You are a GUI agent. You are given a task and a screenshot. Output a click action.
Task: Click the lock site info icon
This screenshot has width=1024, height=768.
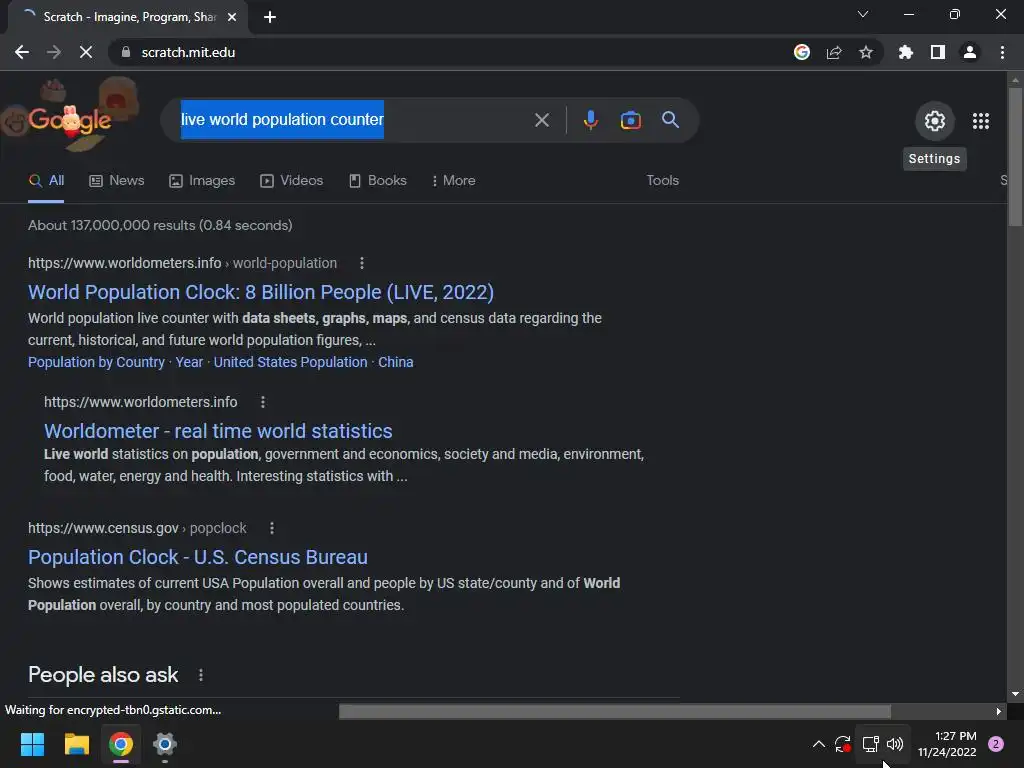tap(126, 52)
